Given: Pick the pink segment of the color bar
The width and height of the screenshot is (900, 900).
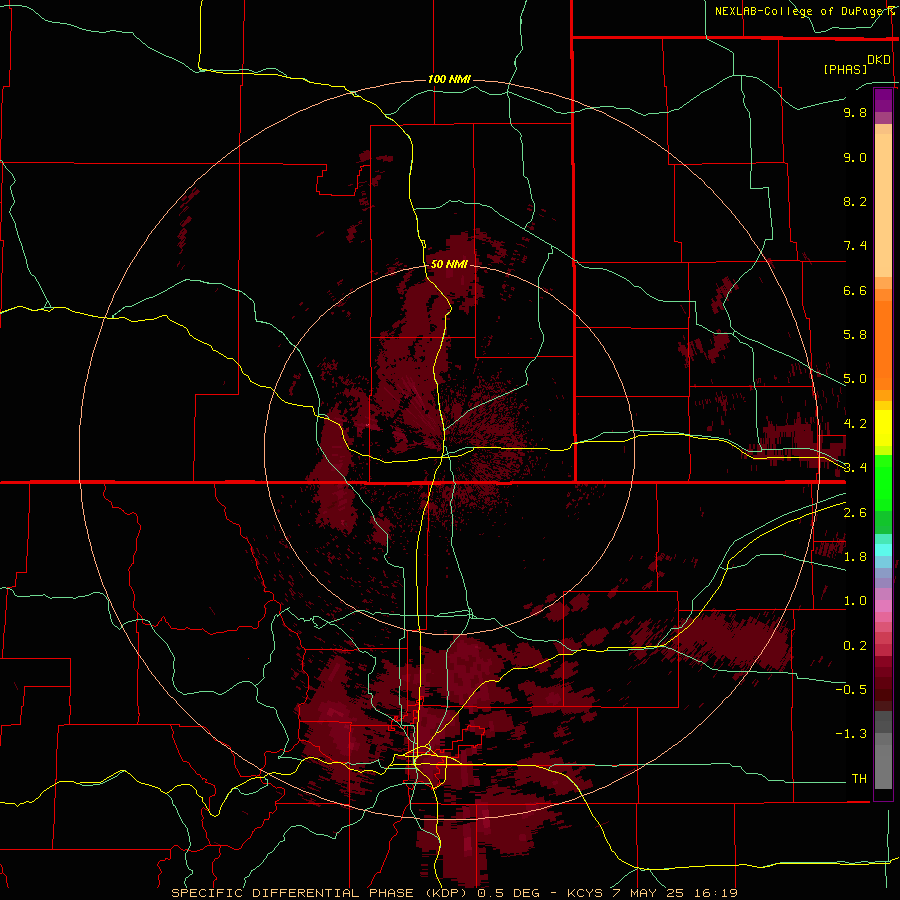Looking at the screenshot, I should pyautogui.click(x=883, y=606).
